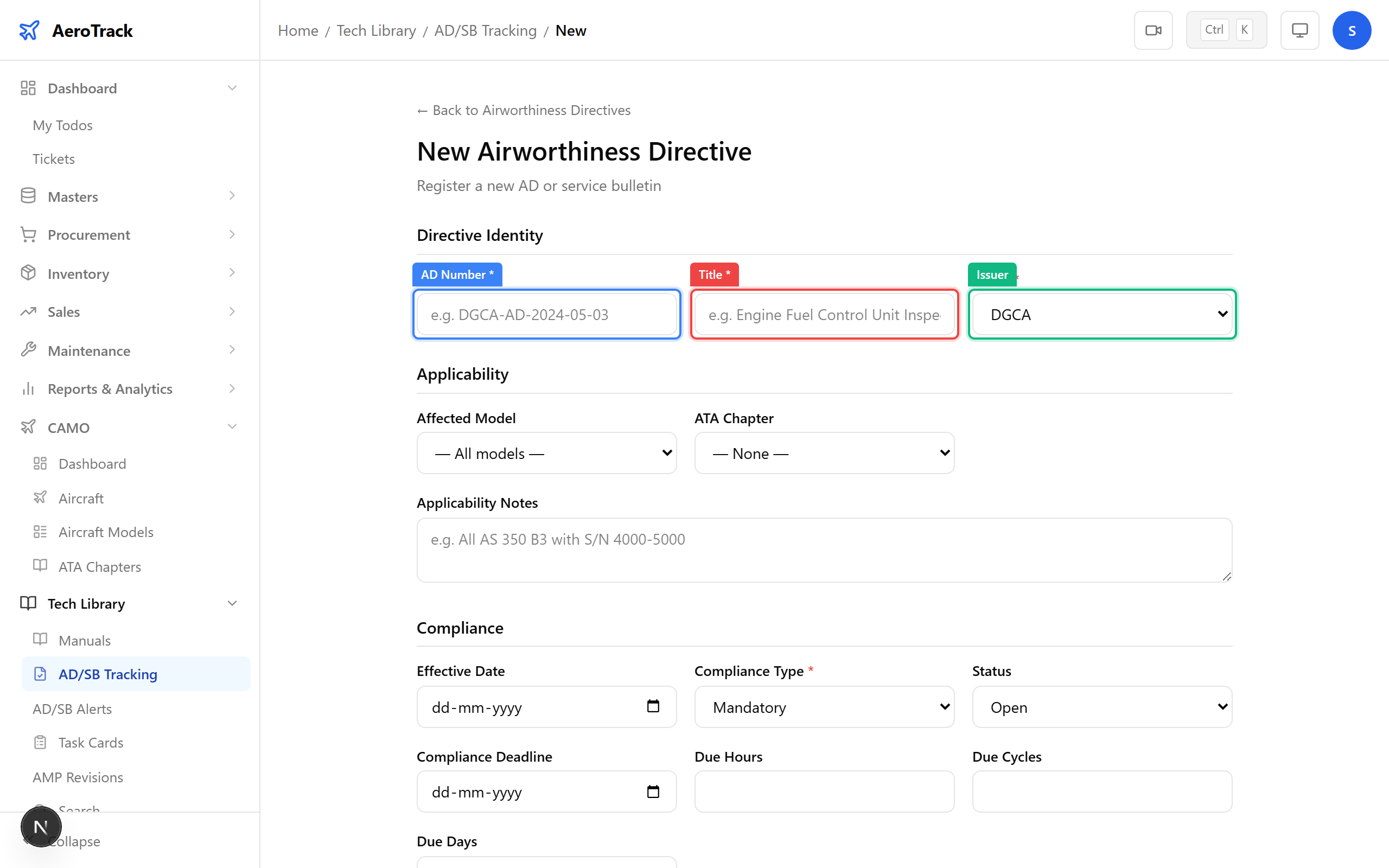Change Status from Open

1101,707
